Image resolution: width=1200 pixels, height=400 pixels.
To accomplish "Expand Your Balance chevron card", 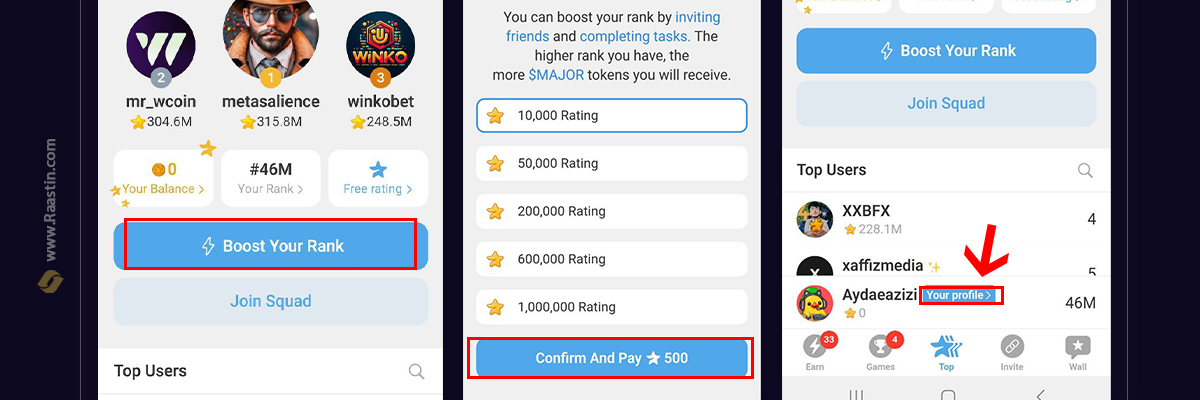I will click(163, 178).
